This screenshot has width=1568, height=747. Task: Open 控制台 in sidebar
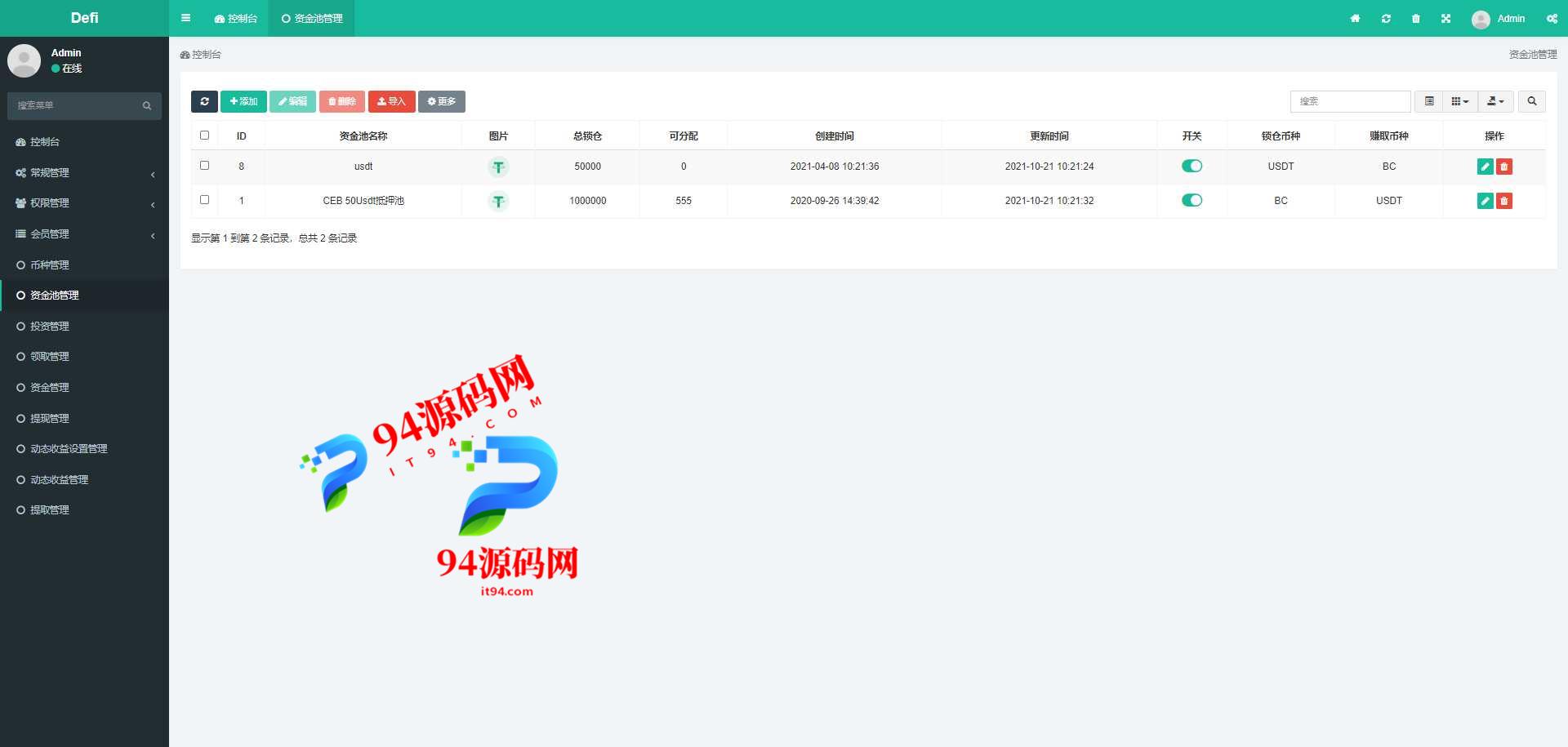click(x=84, y=142)
